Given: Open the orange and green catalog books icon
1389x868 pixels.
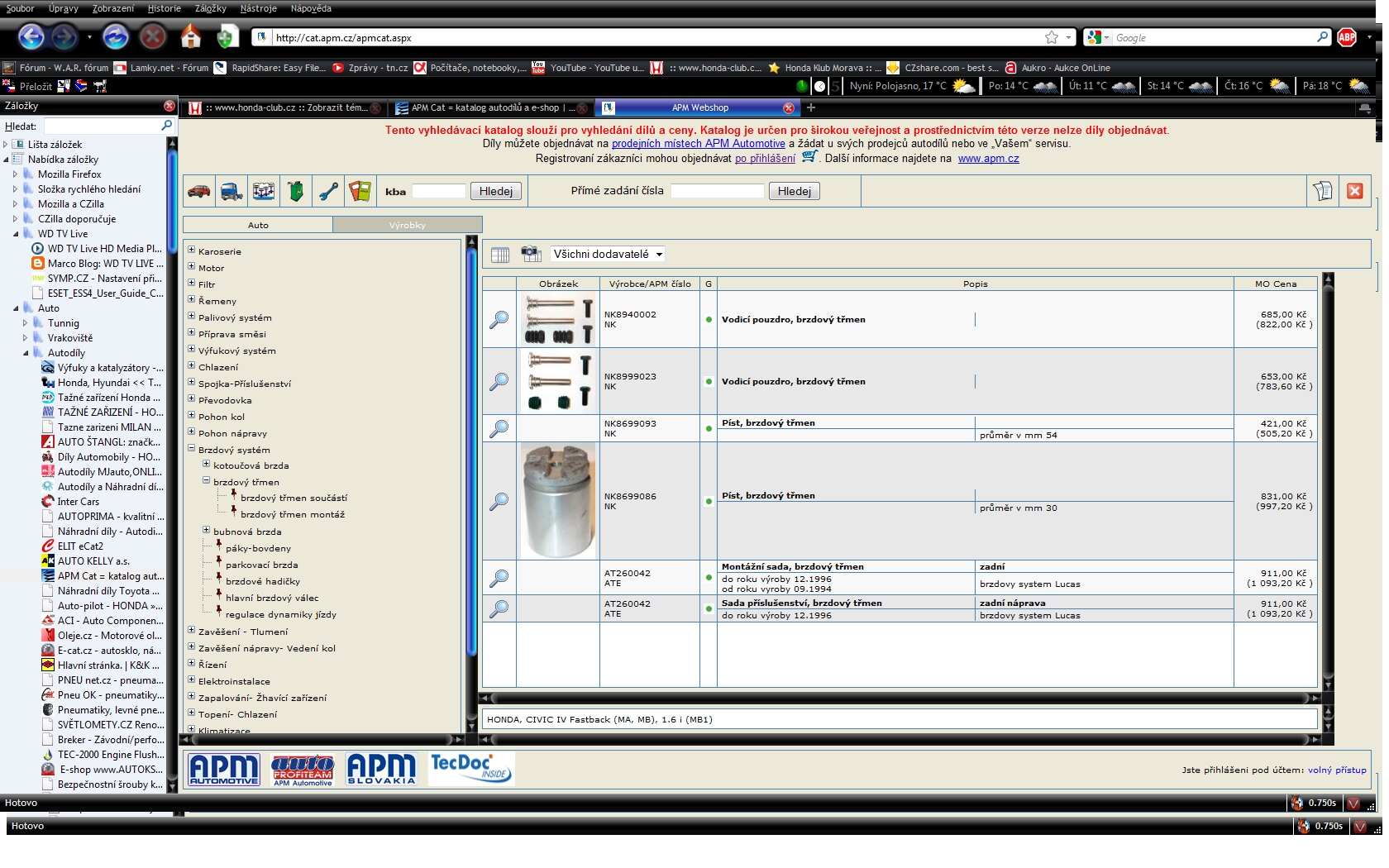Looking at the screenshot, I should [360, 192].
